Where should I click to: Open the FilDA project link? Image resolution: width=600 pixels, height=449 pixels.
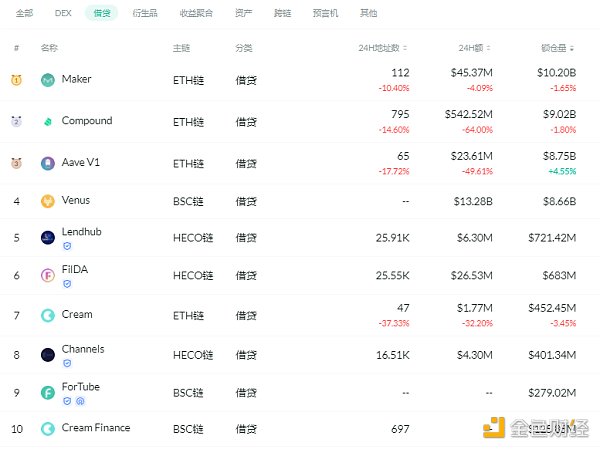(75, 269)
